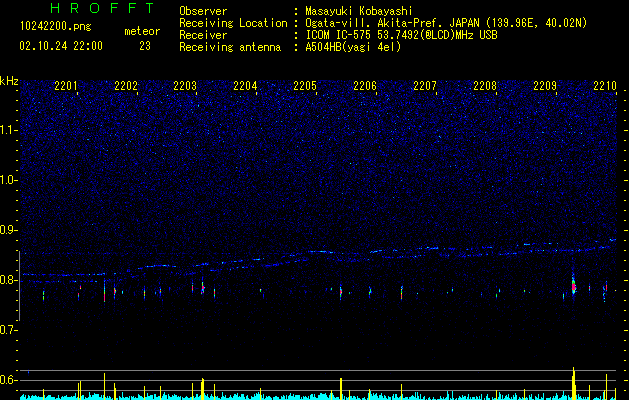Click the tallest yellow spike near 2209
The width and height of the screenshot is (629, 400).
[x=574, y=383]
